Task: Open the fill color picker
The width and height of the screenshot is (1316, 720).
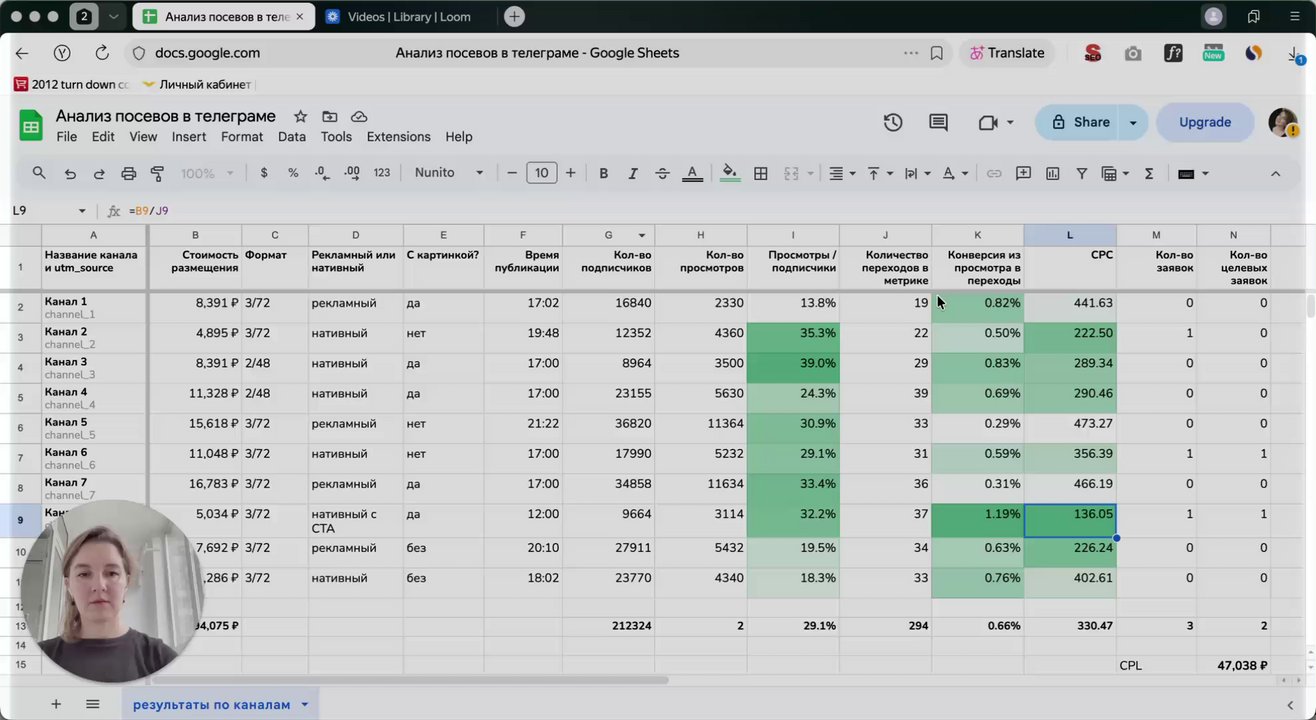Action: click(x=730, y=173)
